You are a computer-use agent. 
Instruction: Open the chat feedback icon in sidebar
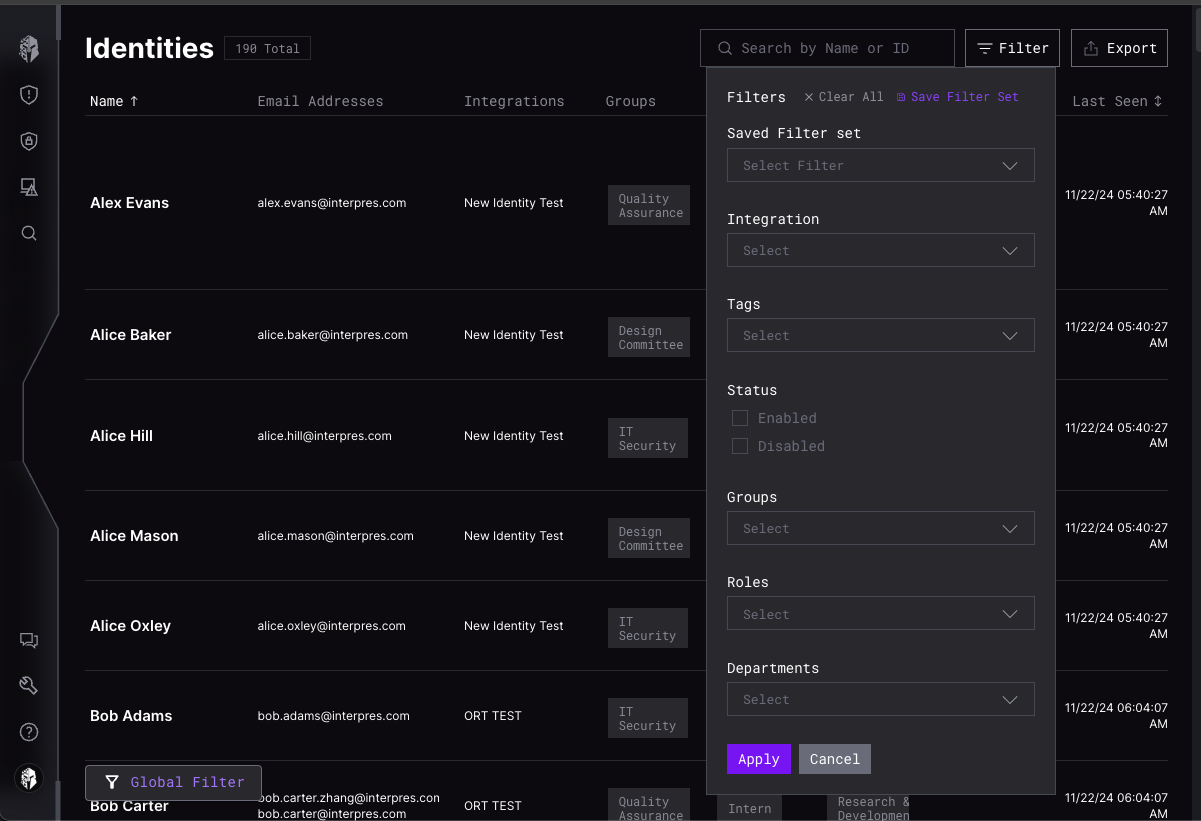pyautogui.click(x=29, y=640)
